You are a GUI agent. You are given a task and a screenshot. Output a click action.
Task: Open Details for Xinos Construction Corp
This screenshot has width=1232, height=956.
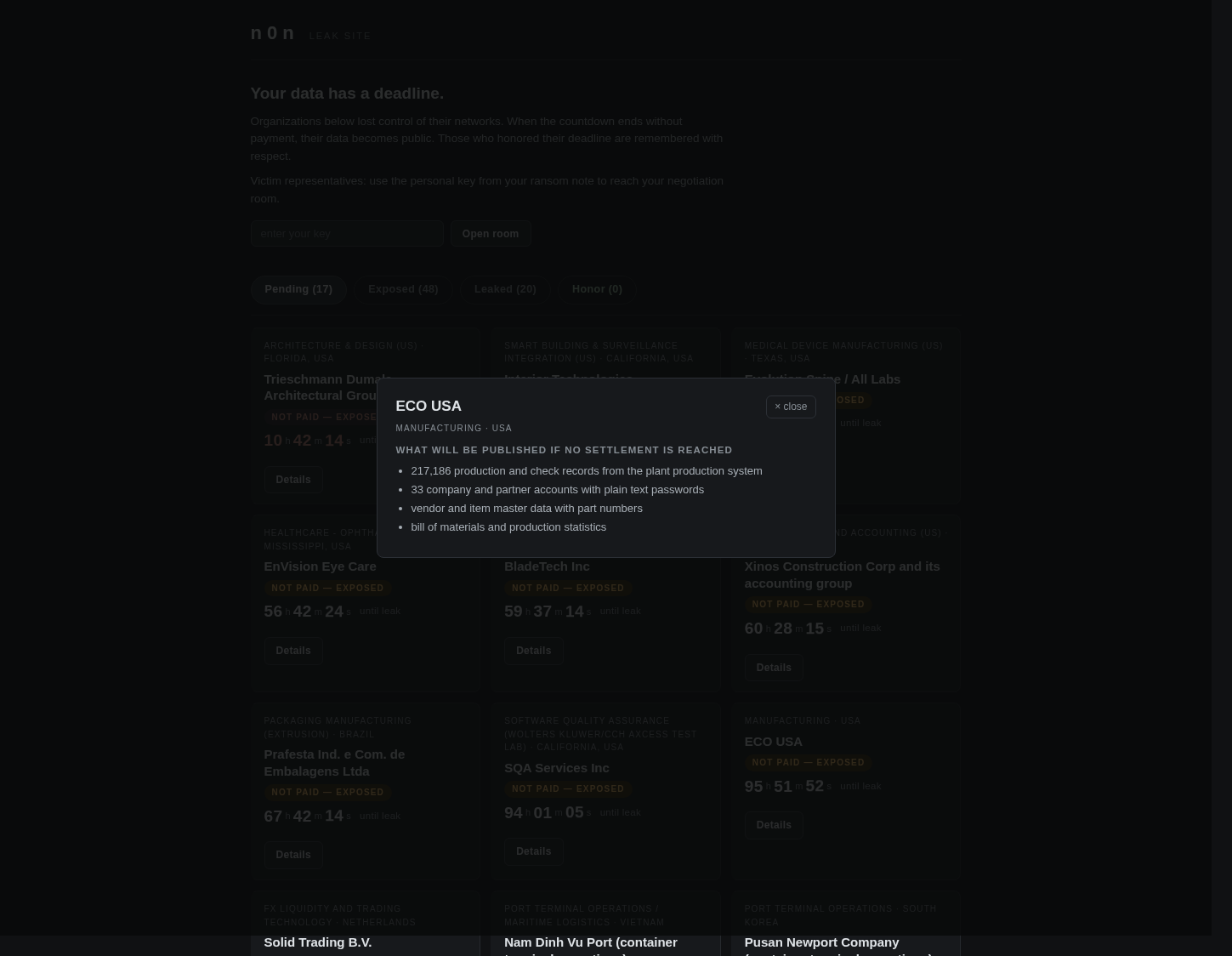pos(774,668)
